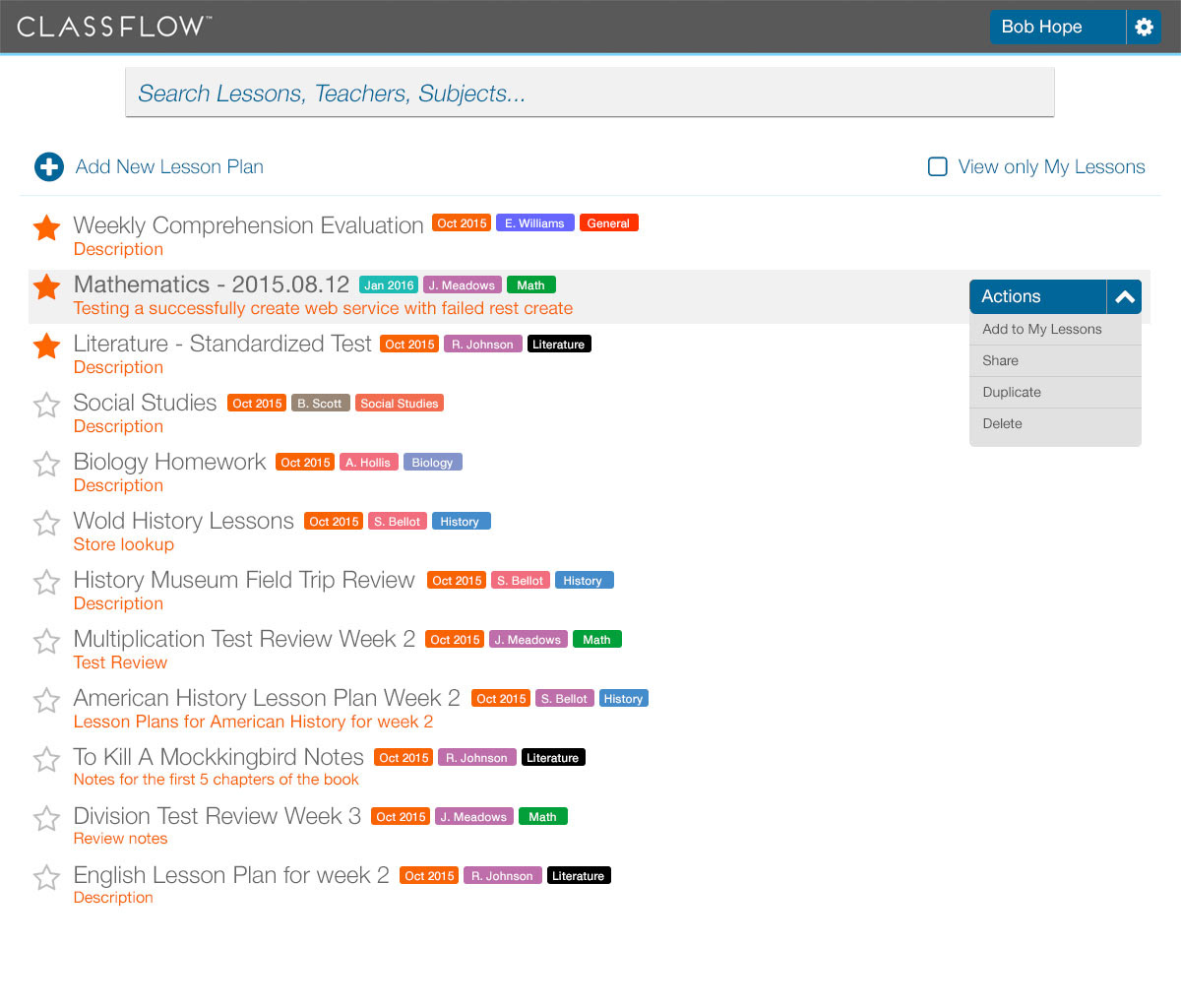Click the B. Scott teacher tag
This screenshot has height=1008, width=1181.
pyautogui.click(x=320, y=404)
